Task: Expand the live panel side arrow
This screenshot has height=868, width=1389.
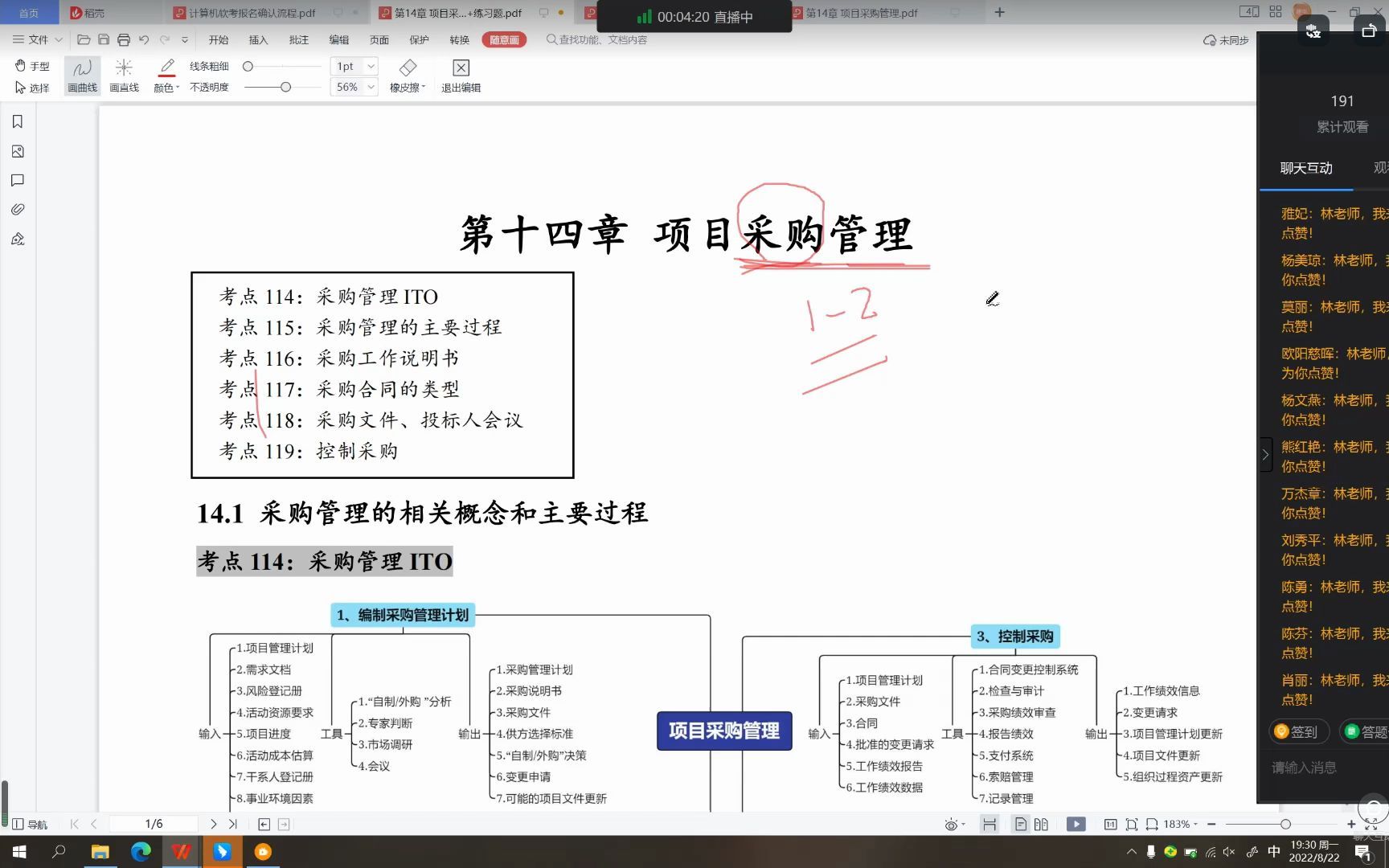Action: click(1265, 455)
